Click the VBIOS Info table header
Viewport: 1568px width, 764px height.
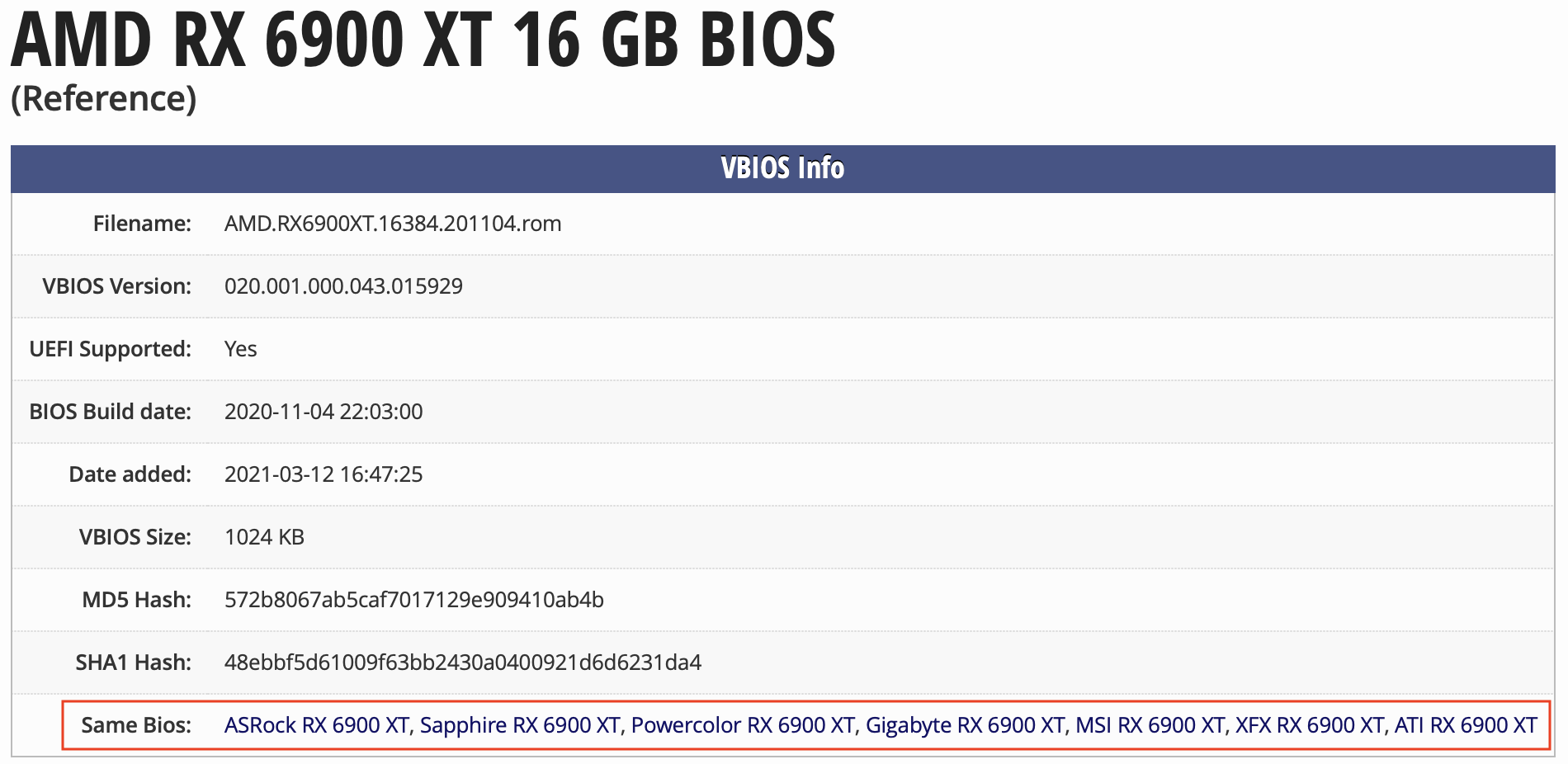point(782,168)
